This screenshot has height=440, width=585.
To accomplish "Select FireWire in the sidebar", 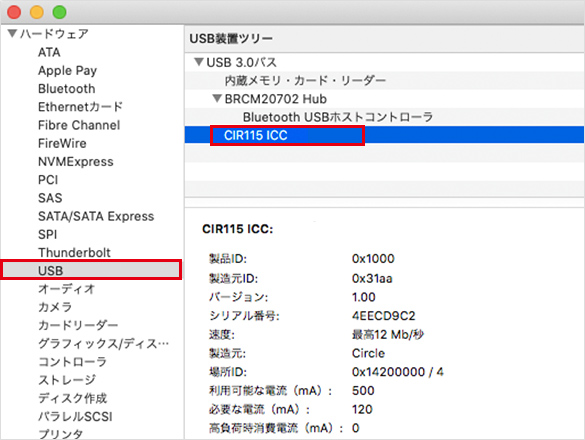I will coord(62,143).
